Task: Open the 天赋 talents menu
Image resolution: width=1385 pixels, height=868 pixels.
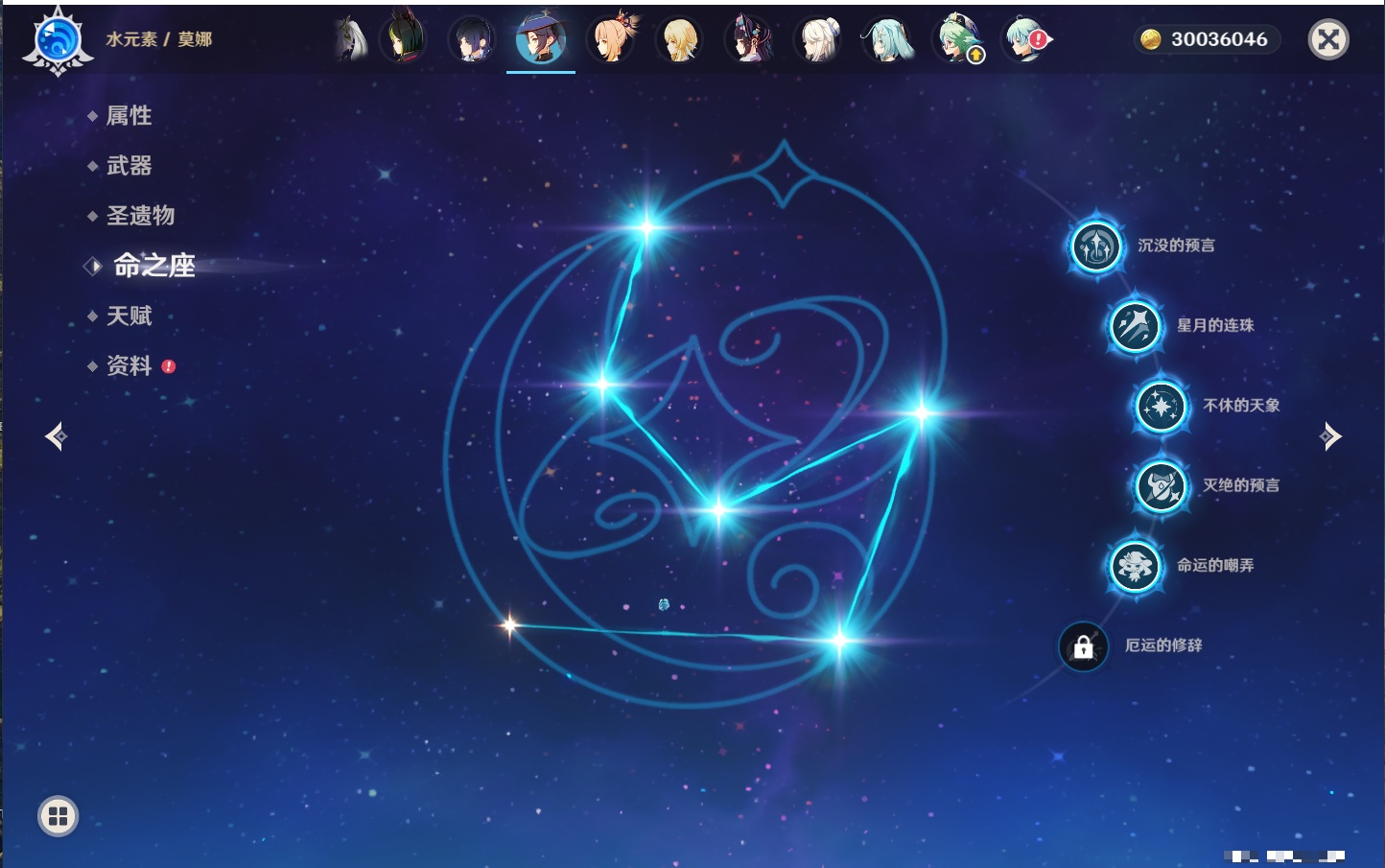Action: (129, 316)
